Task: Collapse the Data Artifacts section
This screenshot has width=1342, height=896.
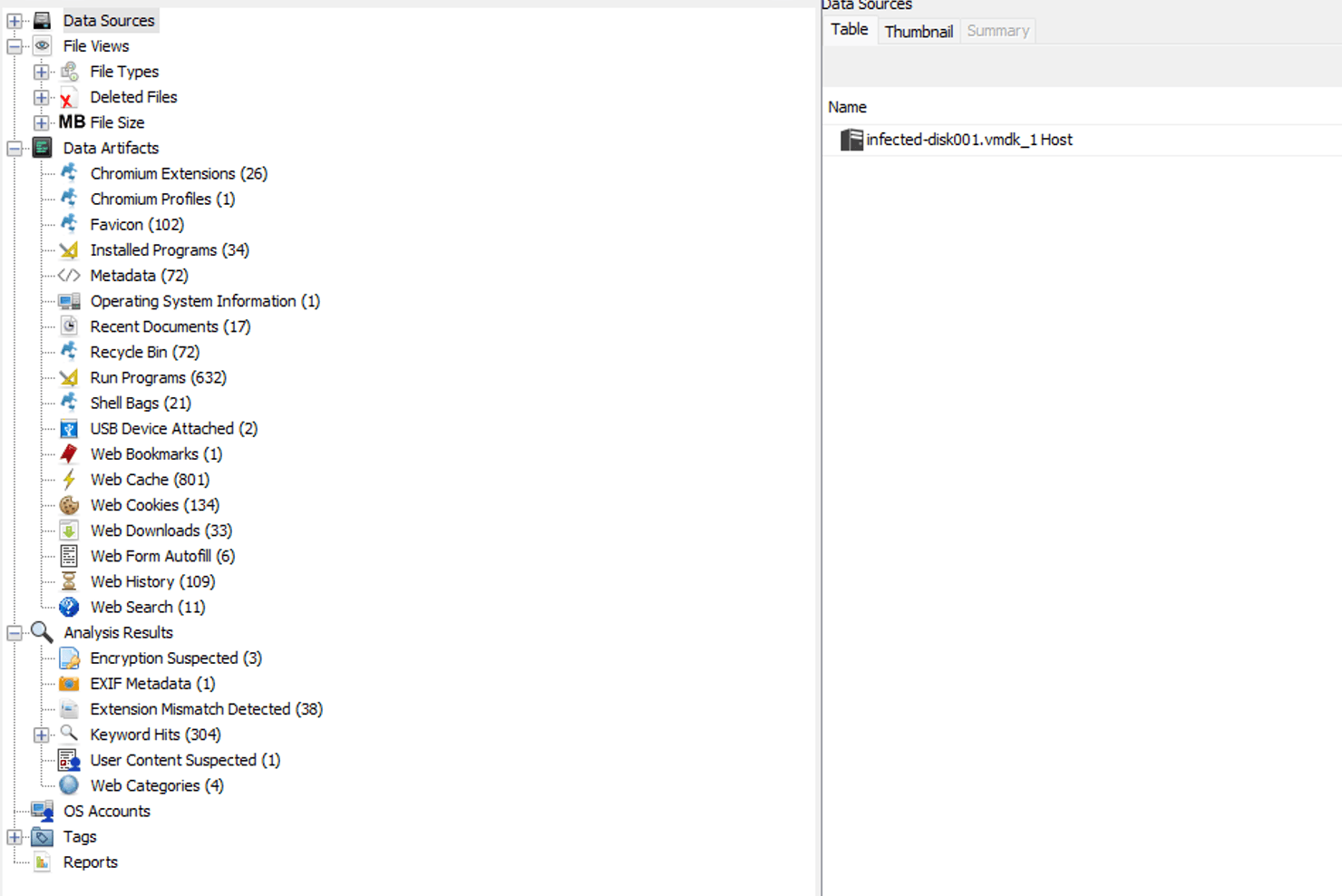Action: 14,148
